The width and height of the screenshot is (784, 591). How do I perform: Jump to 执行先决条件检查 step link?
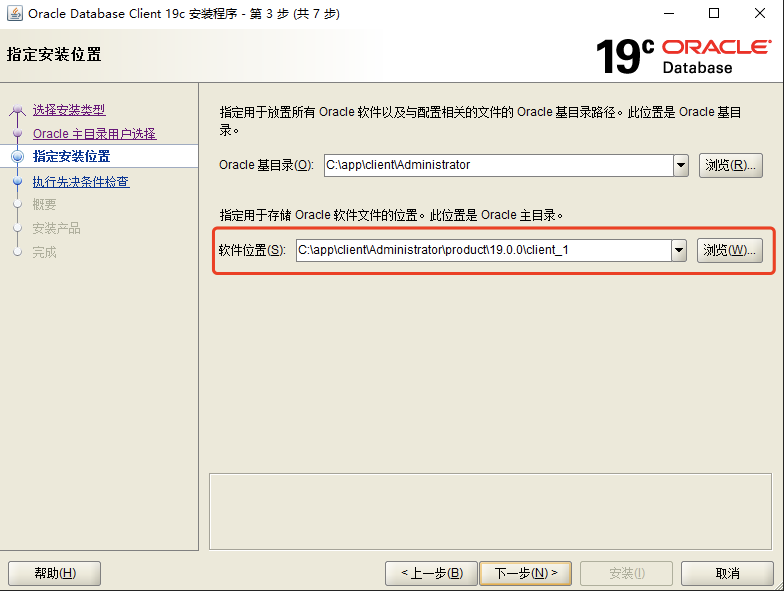click(81, 182)
